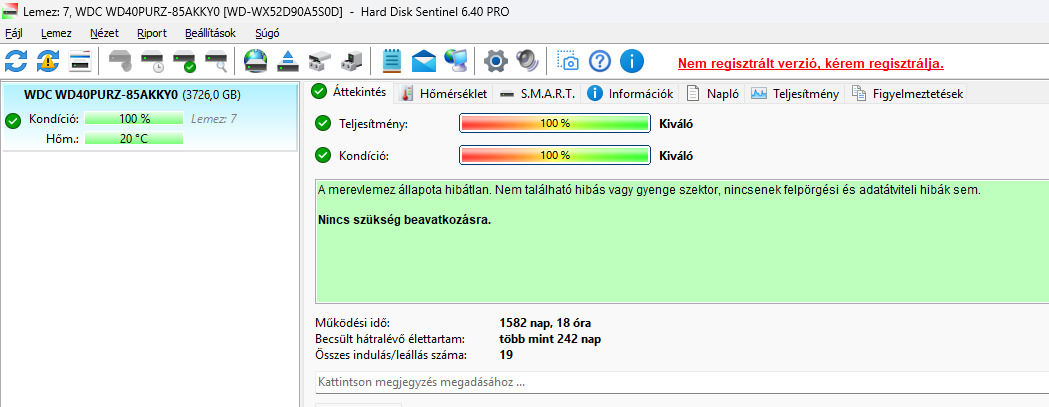
Task: Click the globe over disk icon
Action: click(x=256, y=62)
